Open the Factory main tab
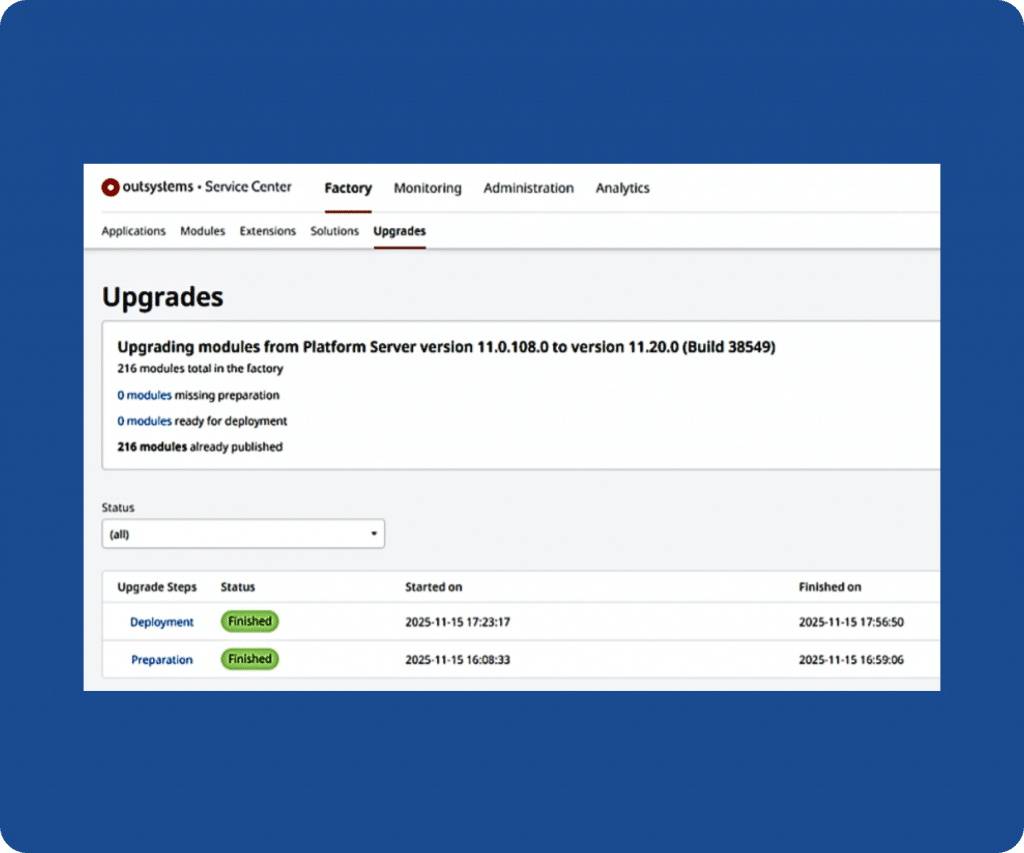The image size is (1024, 853). [x=348, y=188]
